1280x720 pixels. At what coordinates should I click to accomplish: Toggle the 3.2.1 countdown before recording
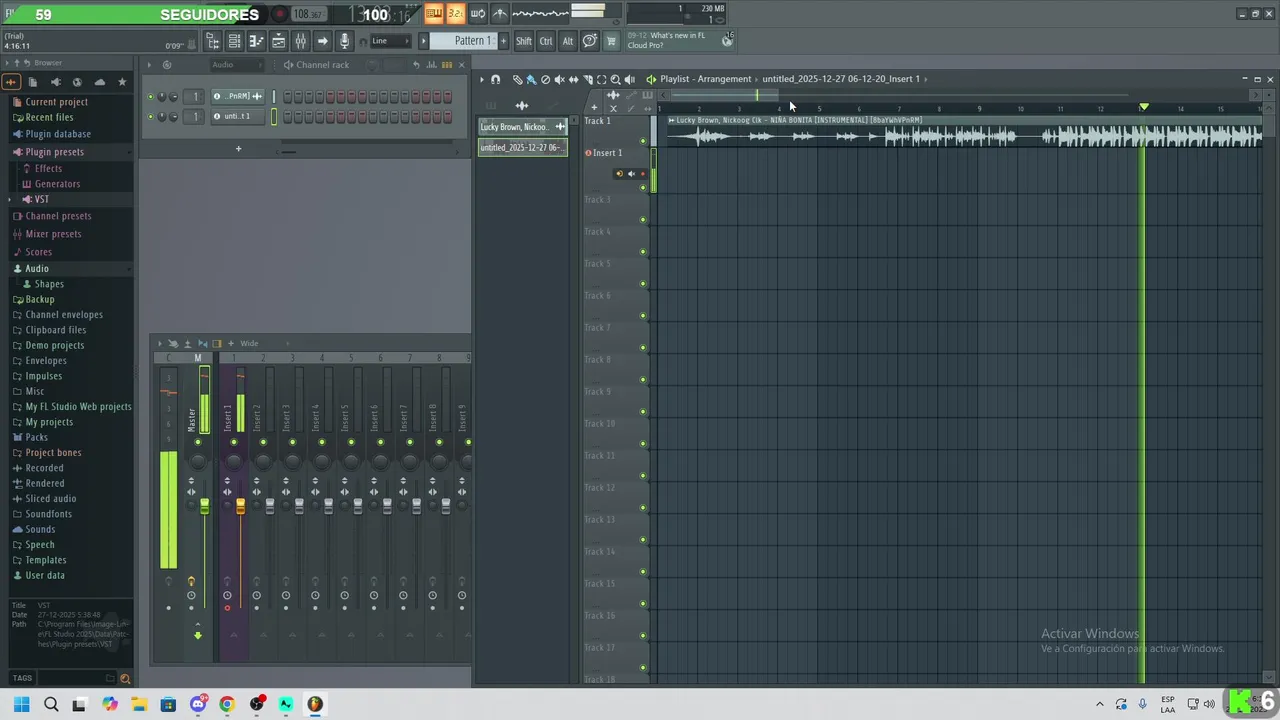455,13
